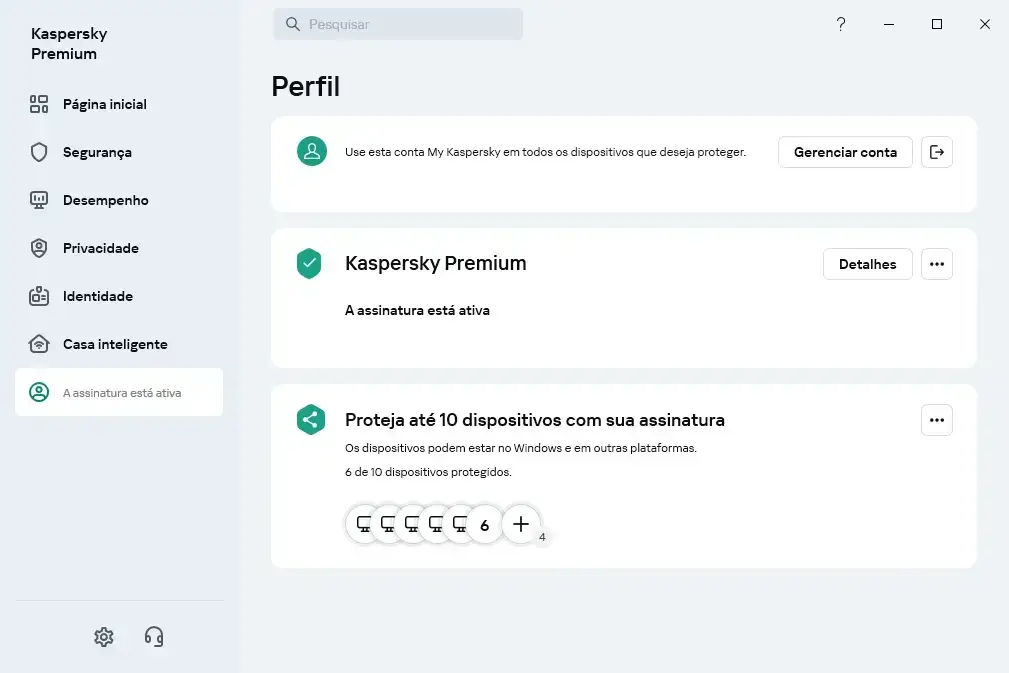The height and width of the screenshot is (673, 1009).
Task: Open the settings gear icon
Action: point(104,637)
